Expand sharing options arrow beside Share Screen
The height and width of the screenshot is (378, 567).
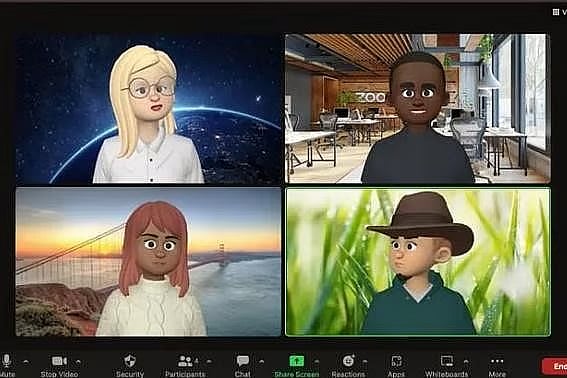(317, 361)
